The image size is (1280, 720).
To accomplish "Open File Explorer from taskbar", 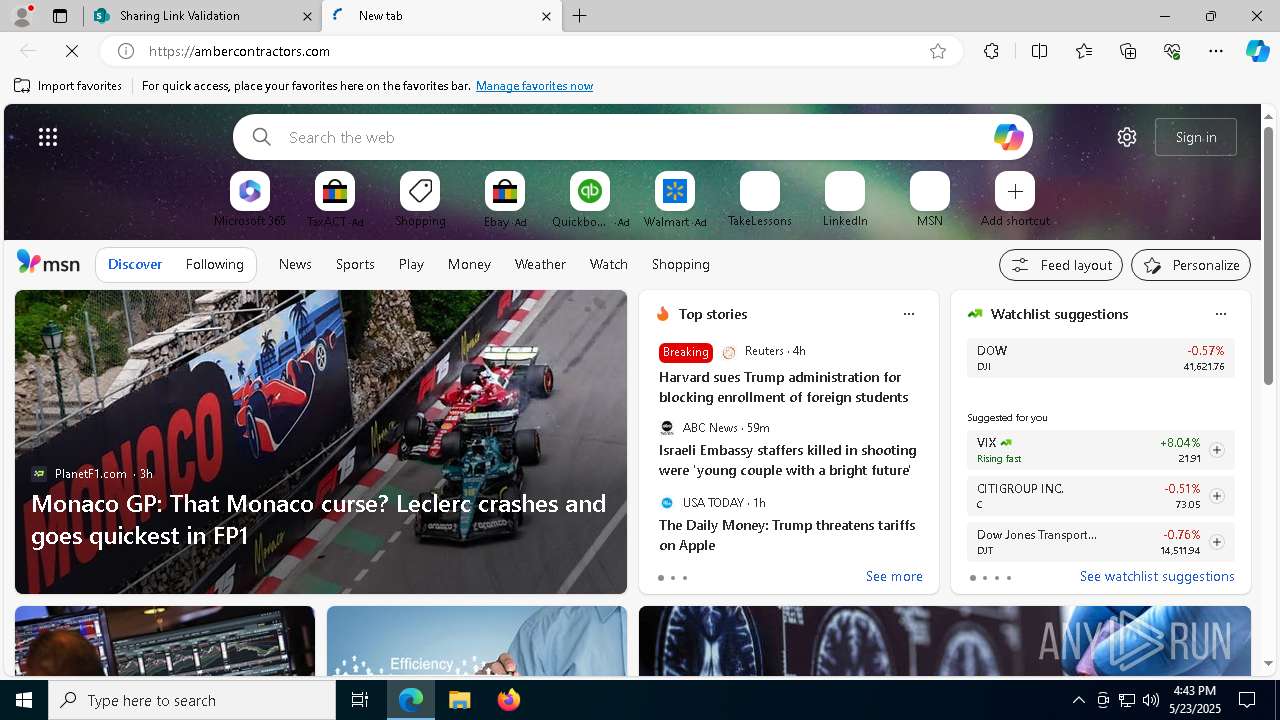I will [x=460, y=700].
